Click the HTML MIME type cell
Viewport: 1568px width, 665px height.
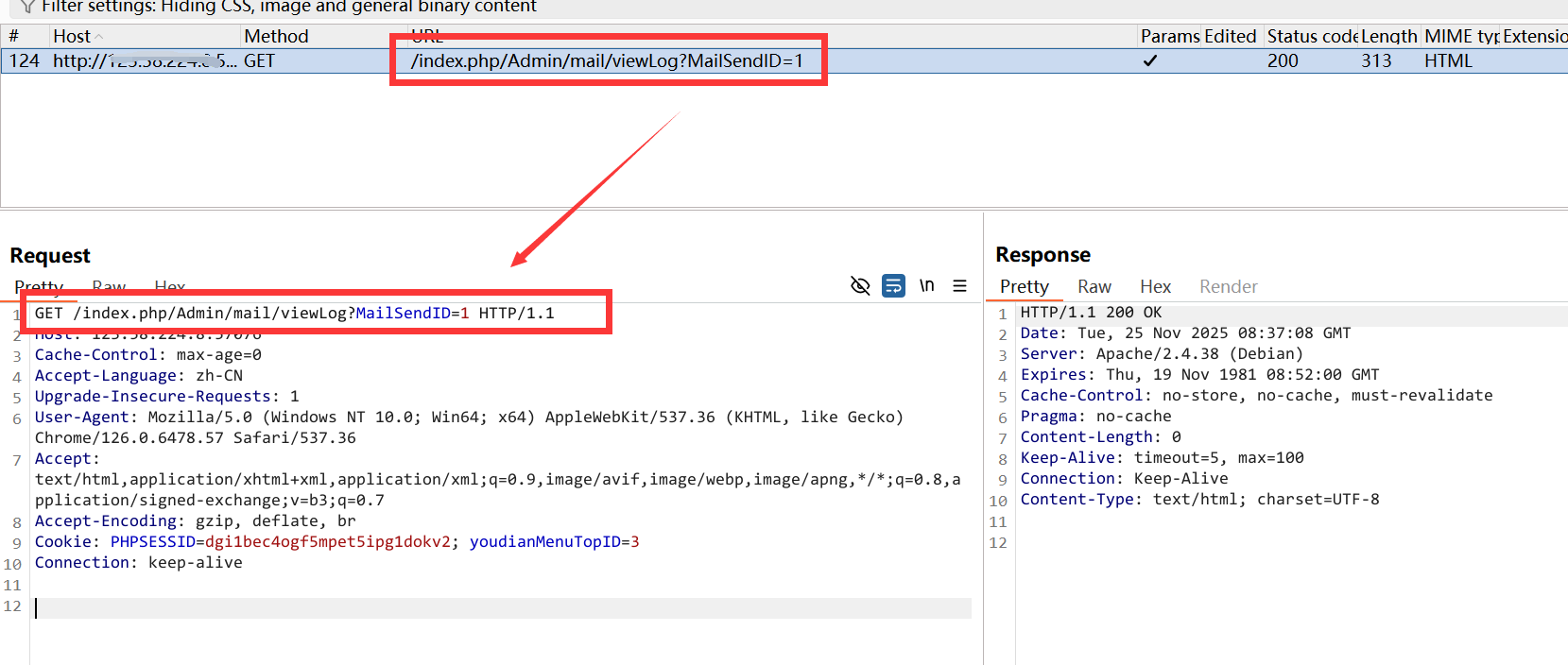coord(1448,60)
